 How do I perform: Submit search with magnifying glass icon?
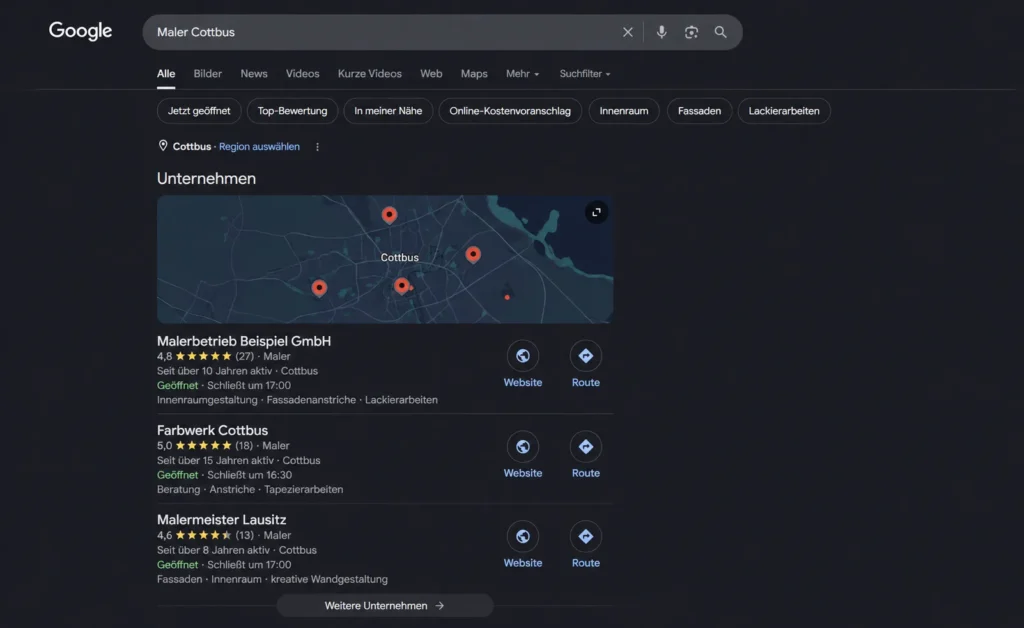(x=720, y=32)
